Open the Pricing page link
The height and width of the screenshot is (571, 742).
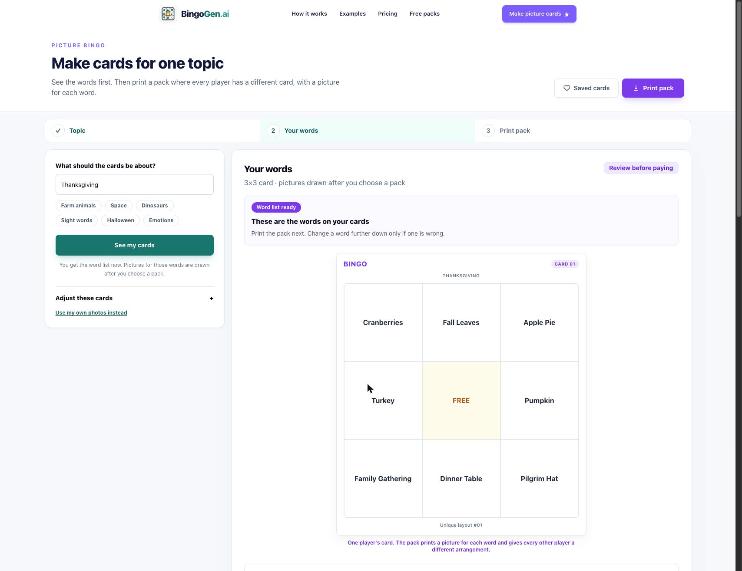coord(387,14)
